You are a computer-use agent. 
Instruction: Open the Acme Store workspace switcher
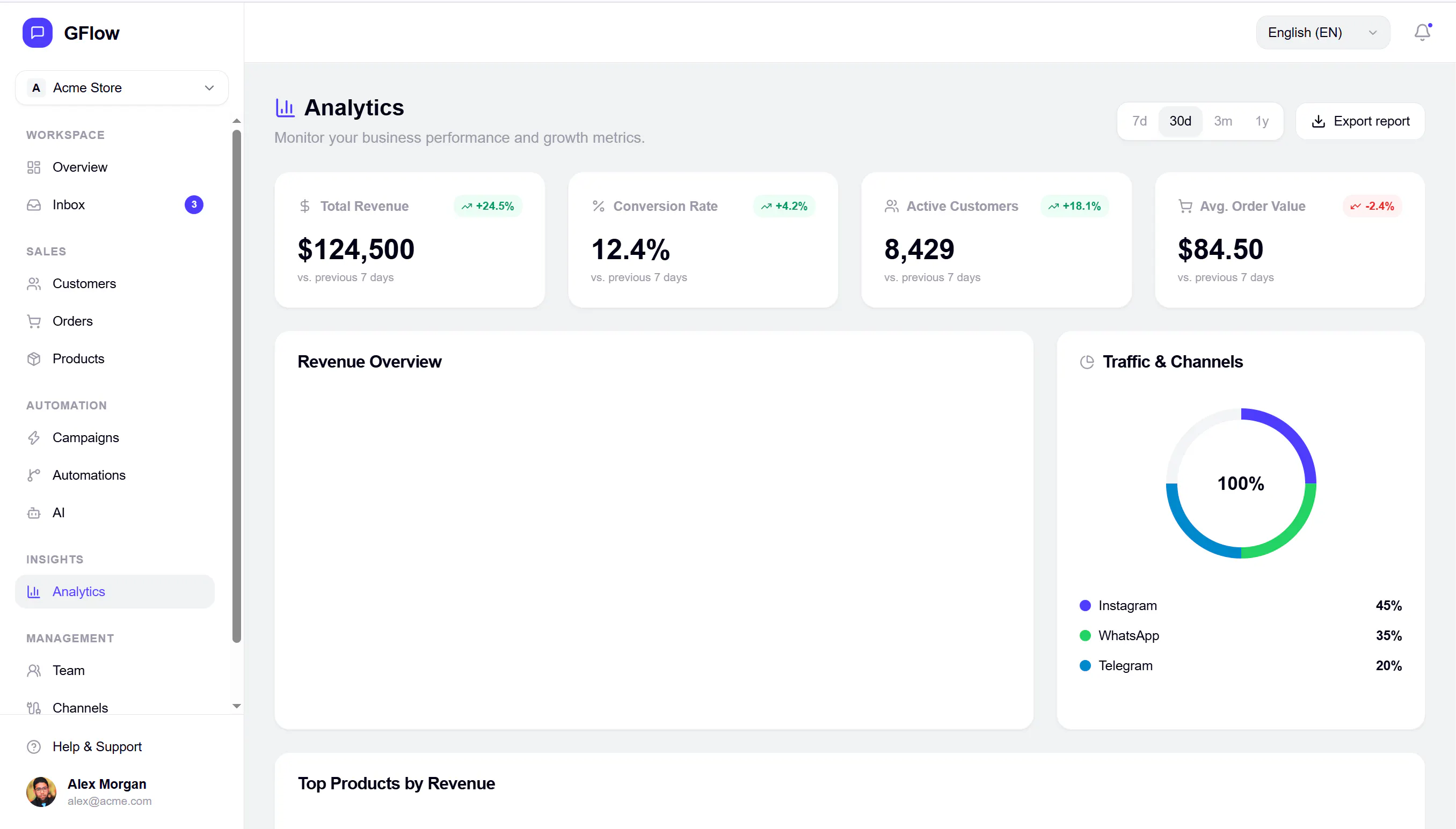pos(121,87)
